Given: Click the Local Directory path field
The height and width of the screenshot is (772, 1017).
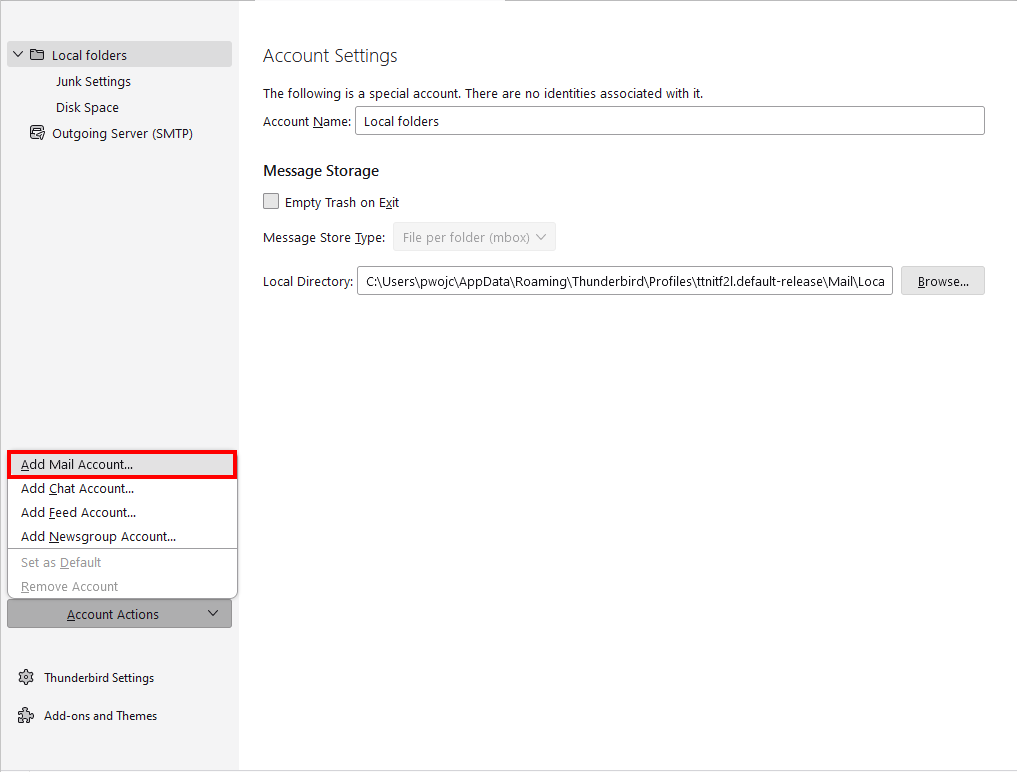Looking at the screenshot, I should pos(624,282).
